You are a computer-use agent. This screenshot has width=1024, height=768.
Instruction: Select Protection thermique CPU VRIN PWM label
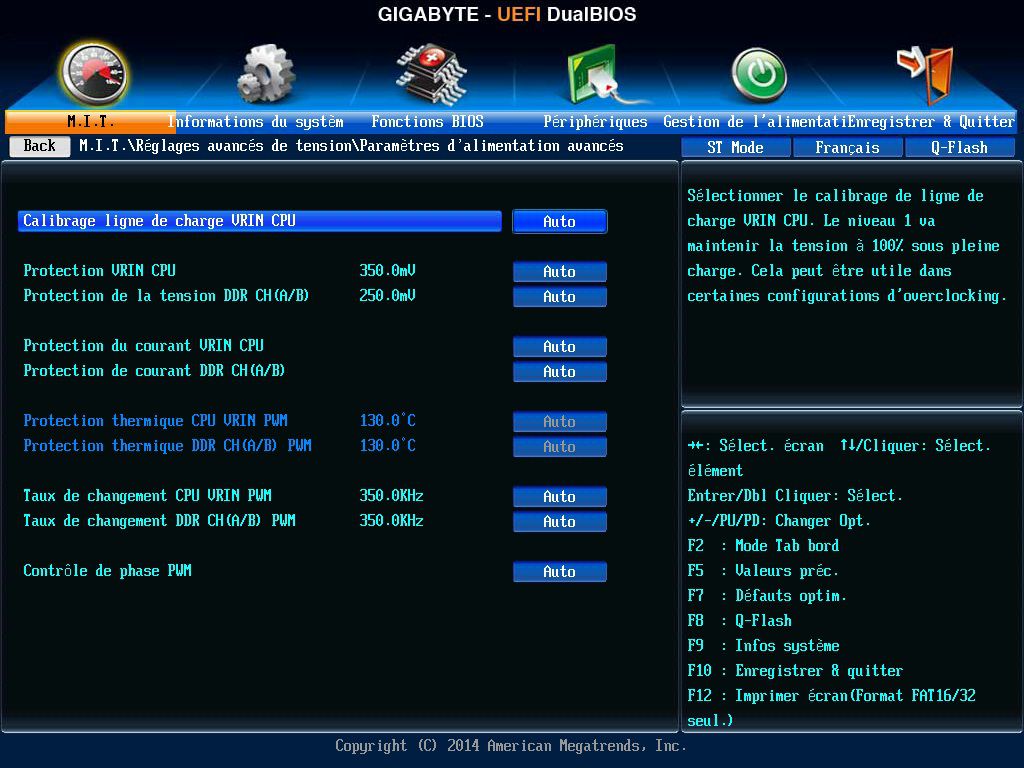[x=155, y=421]
